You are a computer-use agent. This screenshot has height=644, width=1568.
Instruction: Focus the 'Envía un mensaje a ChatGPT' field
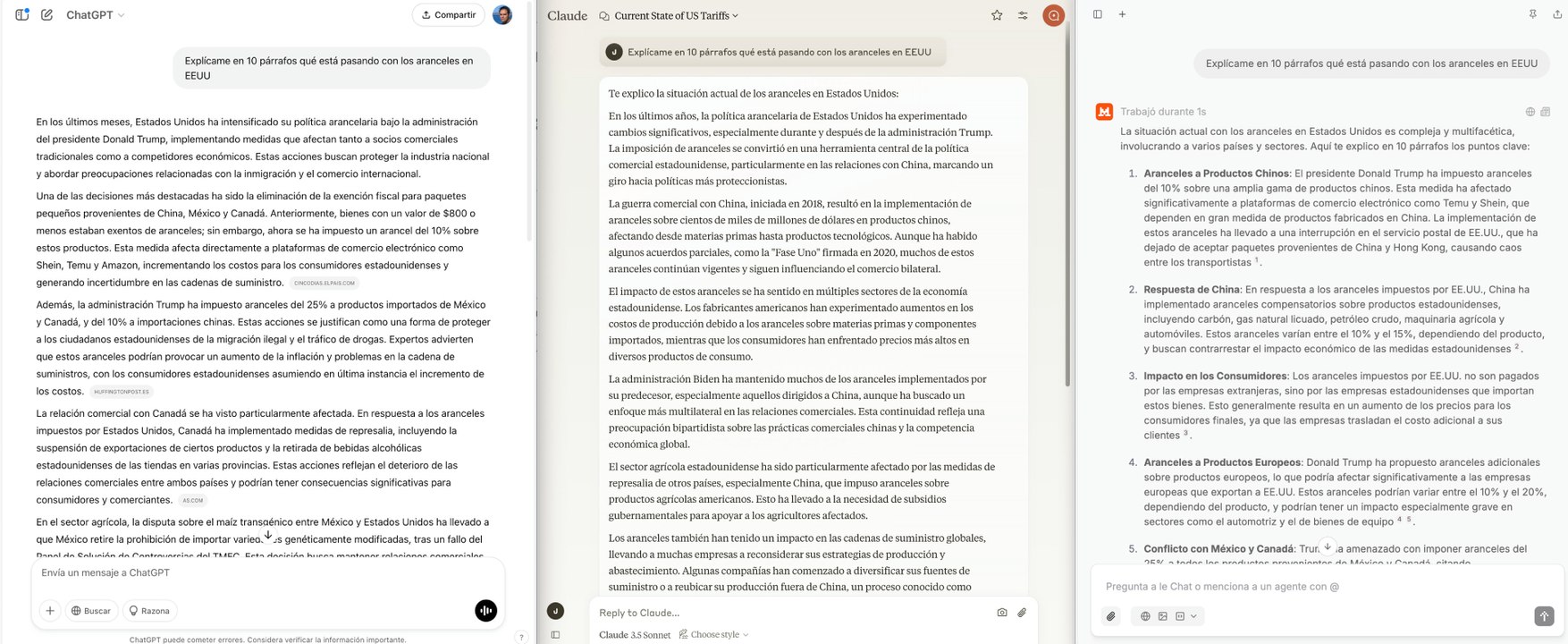(x=268, y=573)
